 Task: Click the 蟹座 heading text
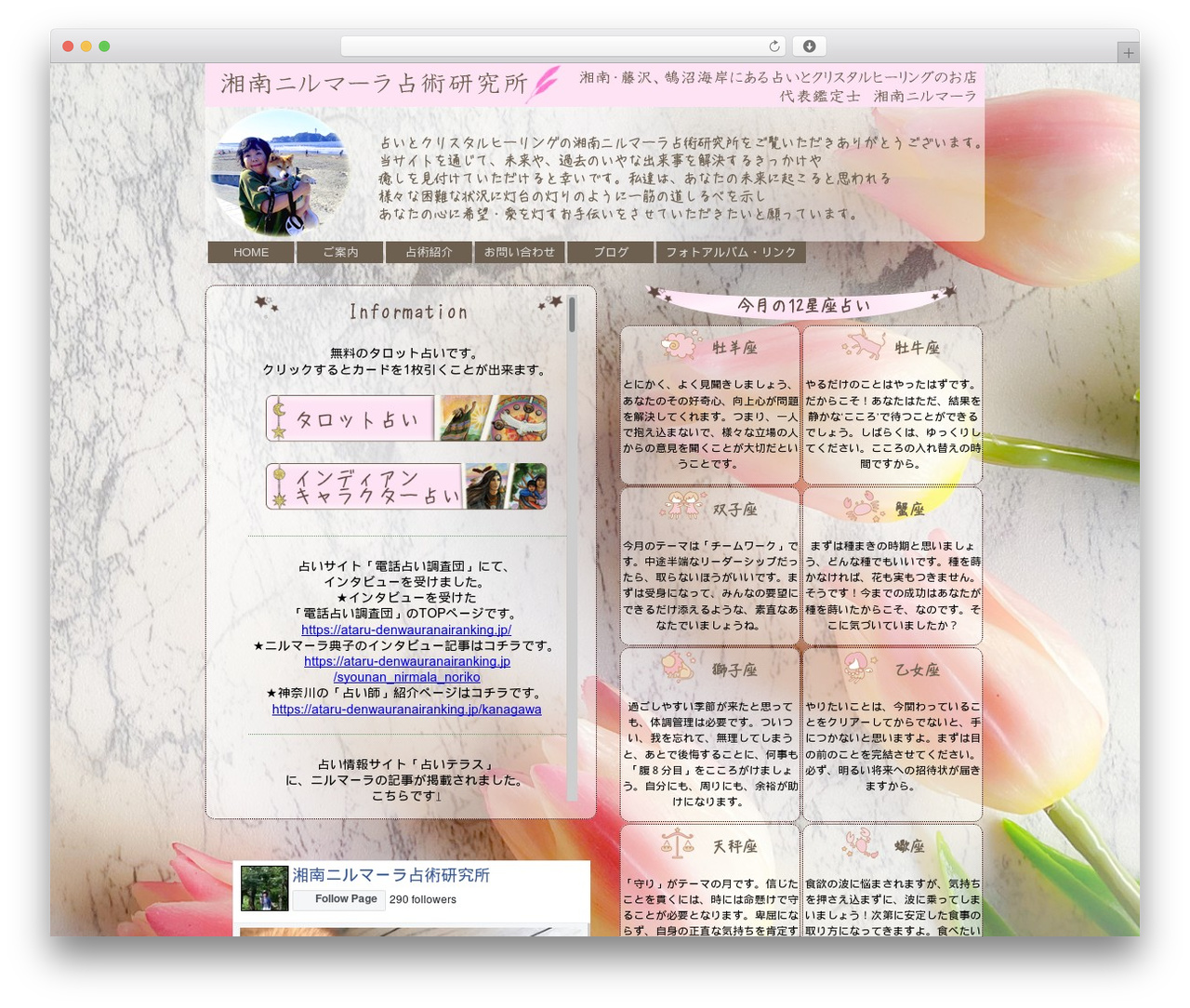coord(910,510)
